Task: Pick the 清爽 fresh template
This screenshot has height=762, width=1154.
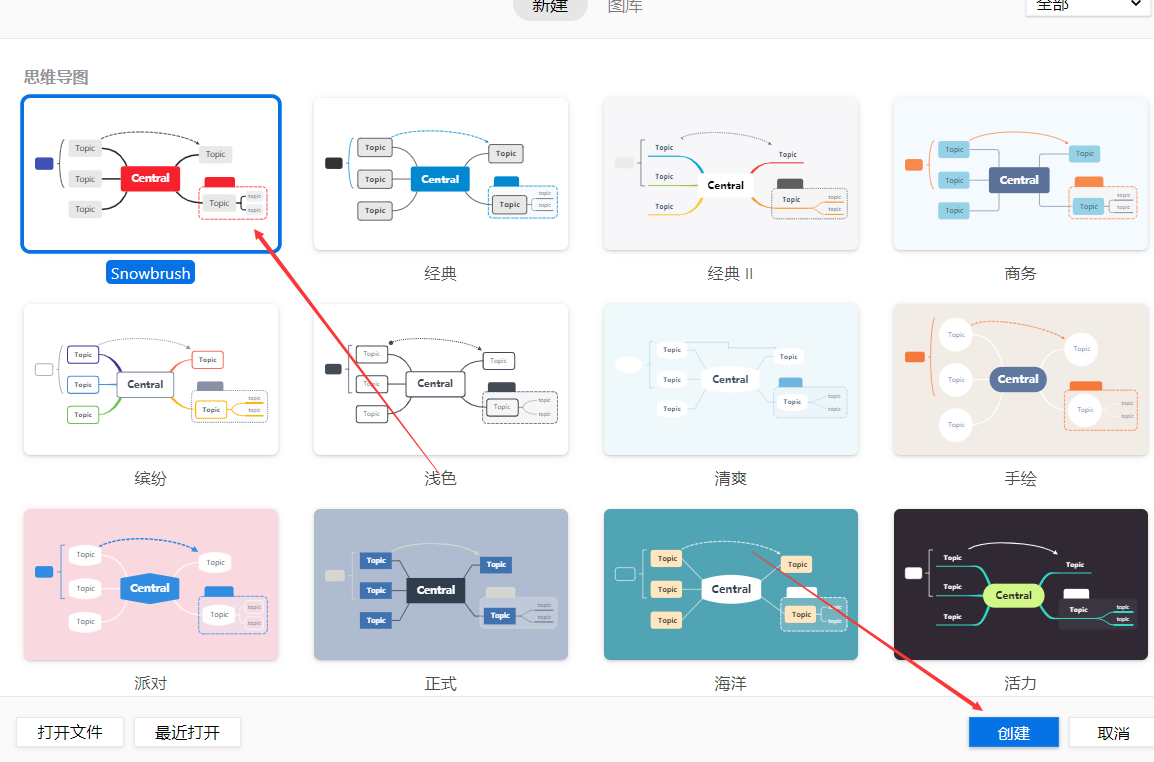Action: (730, 379)
